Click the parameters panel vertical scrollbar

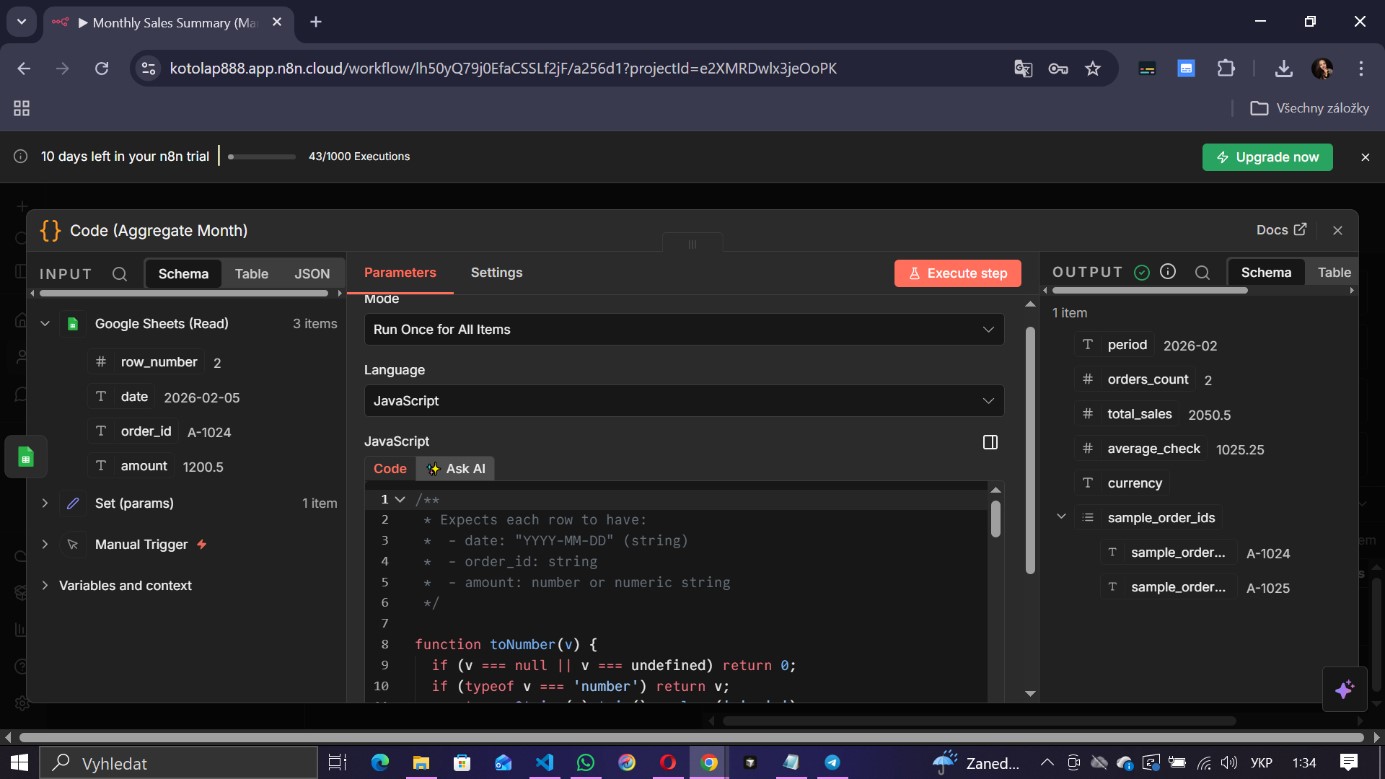tap(1031, 450)
